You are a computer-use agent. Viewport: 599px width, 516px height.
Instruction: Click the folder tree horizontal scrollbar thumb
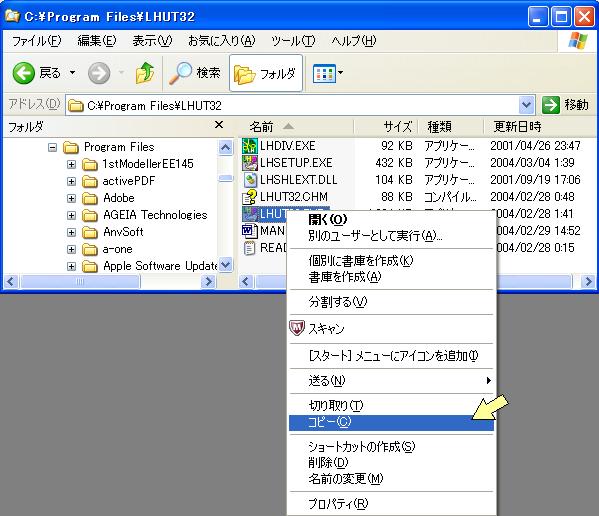pyautogui.click(x=80, y=282)
